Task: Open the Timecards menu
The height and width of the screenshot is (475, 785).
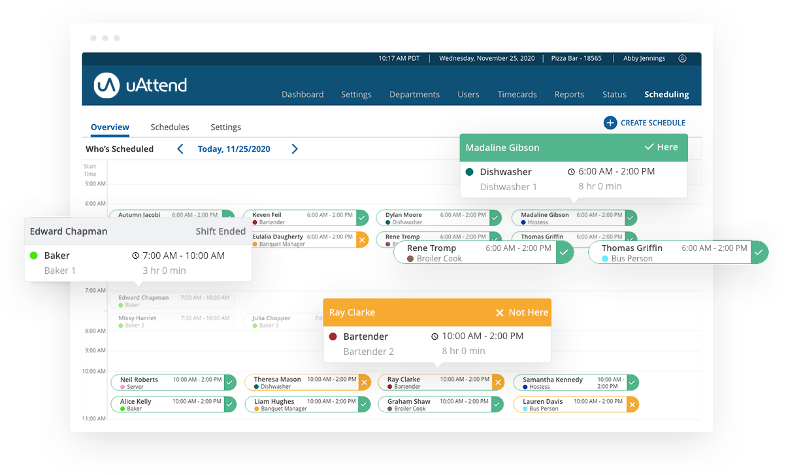Action: [517, 95]
